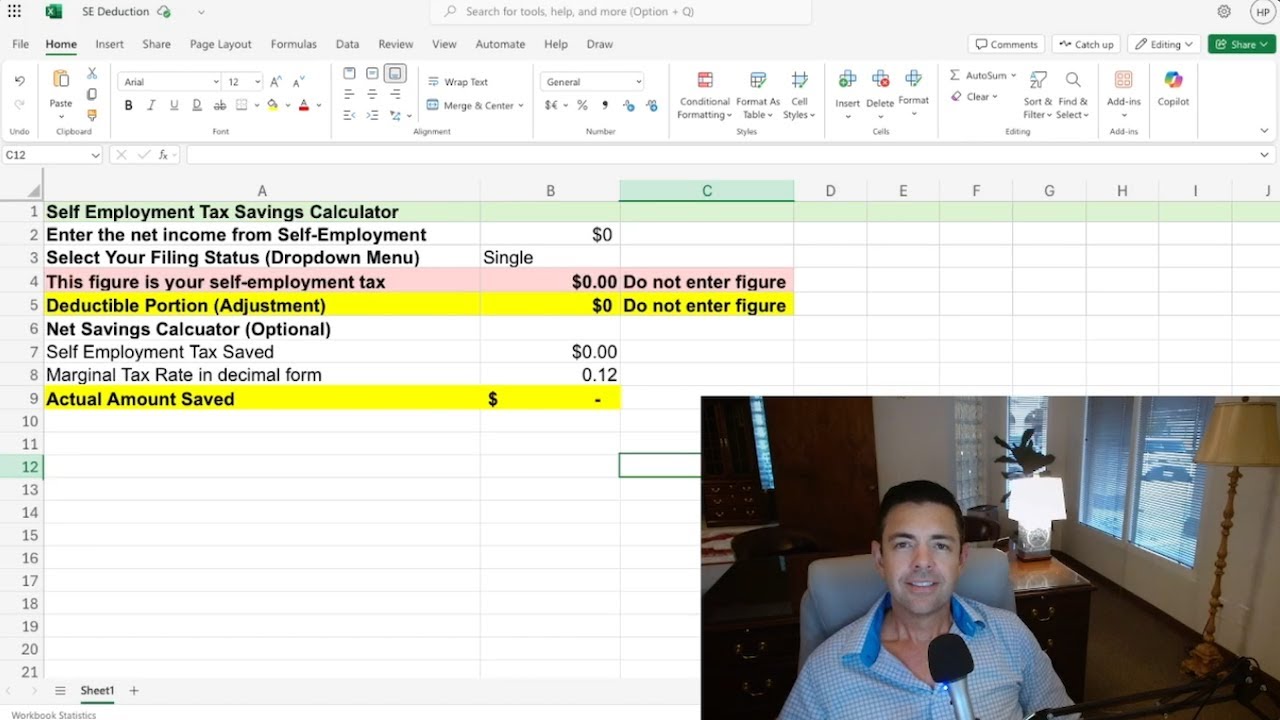Expand the Merge & Center options arrow
The image size is (1280, 720).
pos(521,106)
